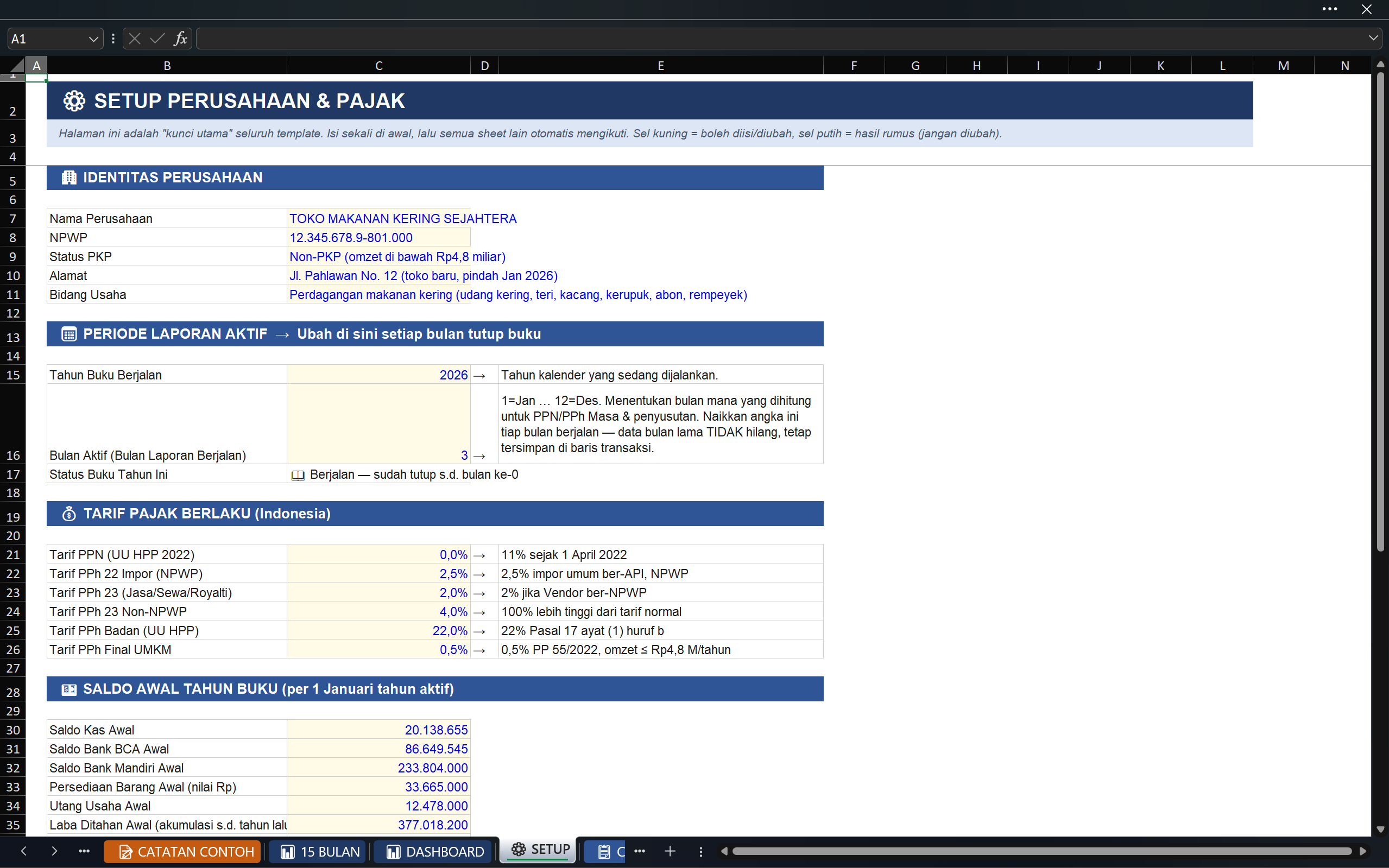Click the sheet tab bar options dots
This screenshot has height=868, width=1389.
(700, 851)
